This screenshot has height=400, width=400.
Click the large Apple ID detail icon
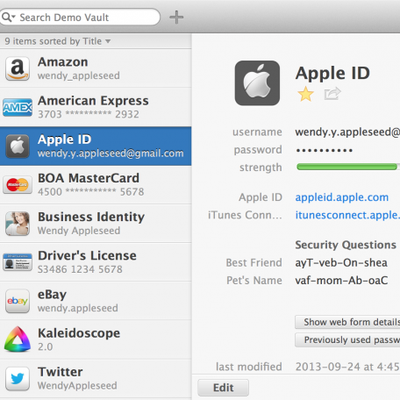click(x=257, y=83)
